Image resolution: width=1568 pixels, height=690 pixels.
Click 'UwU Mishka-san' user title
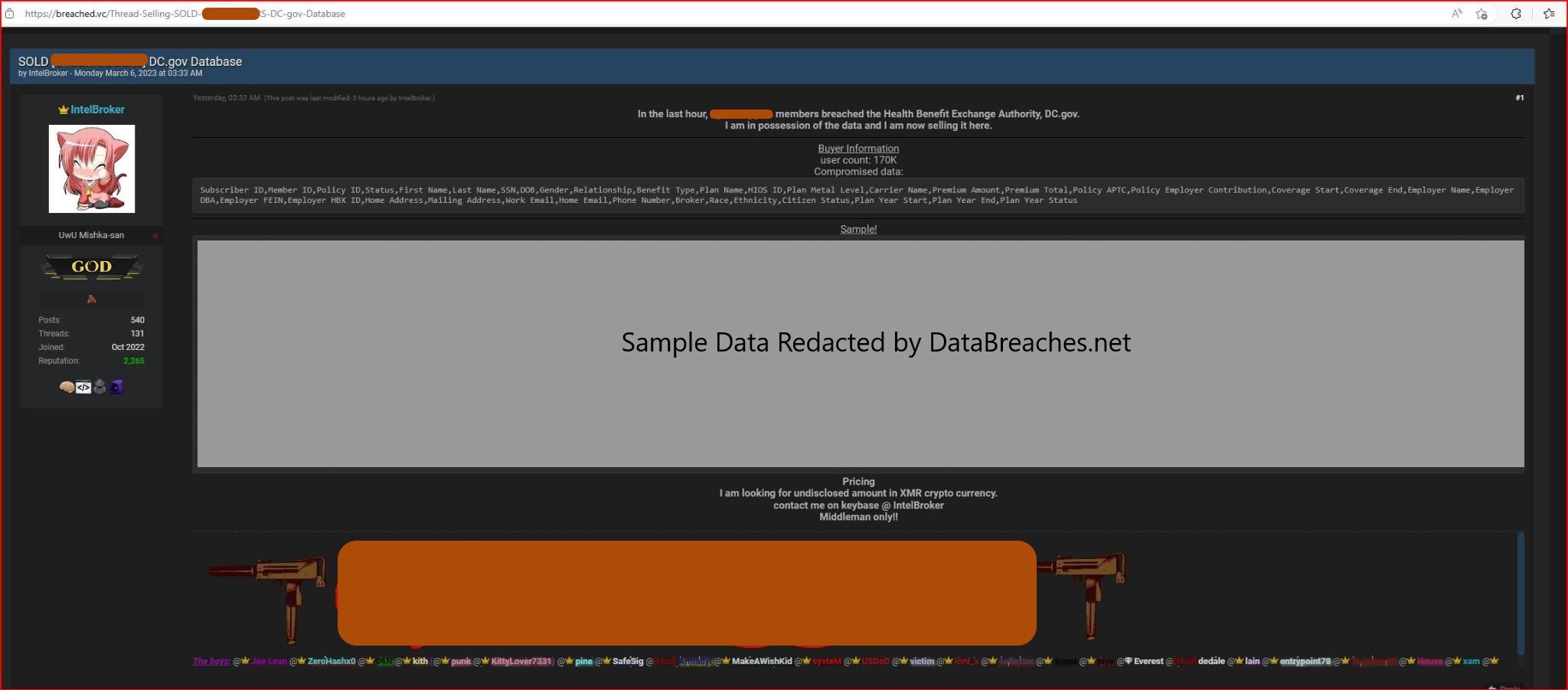coord(91,235)
